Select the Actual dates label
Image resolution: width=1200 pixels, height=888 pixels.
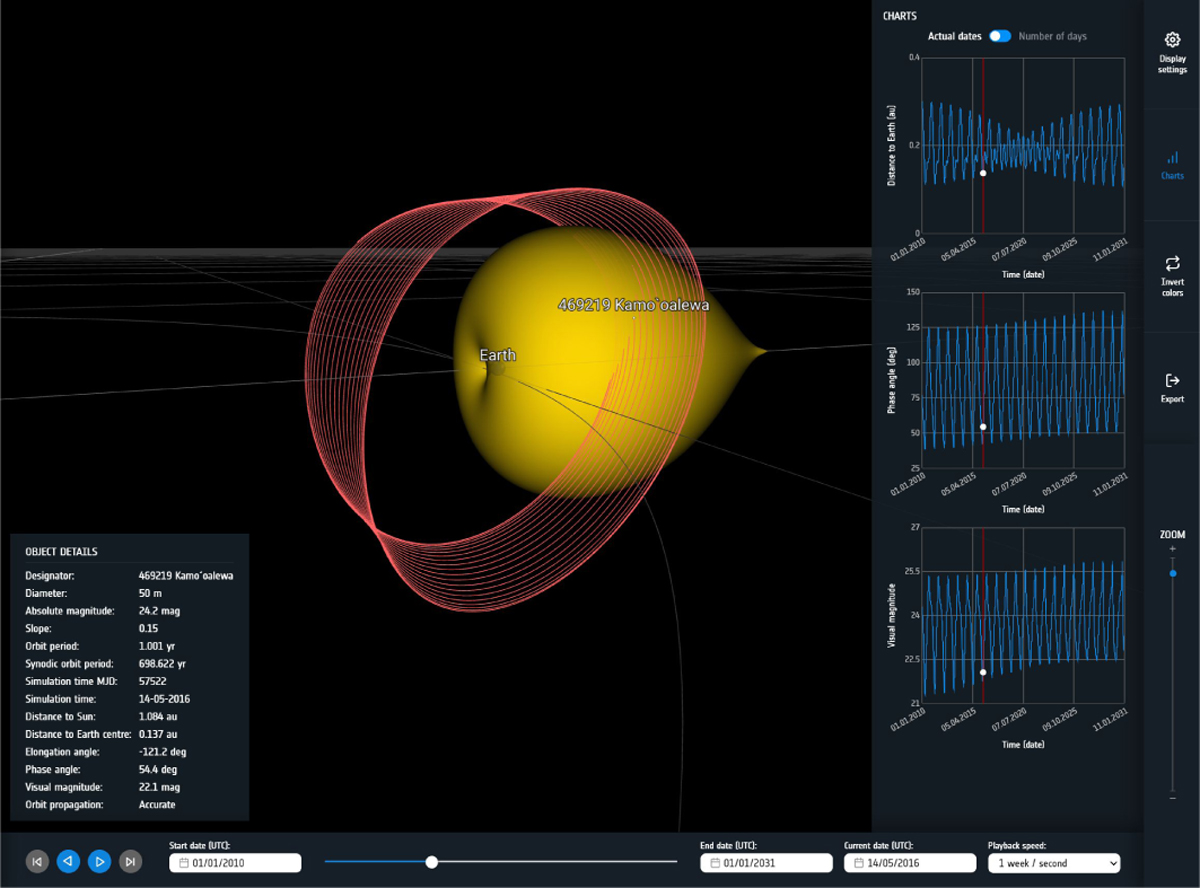tap(954, 36)
